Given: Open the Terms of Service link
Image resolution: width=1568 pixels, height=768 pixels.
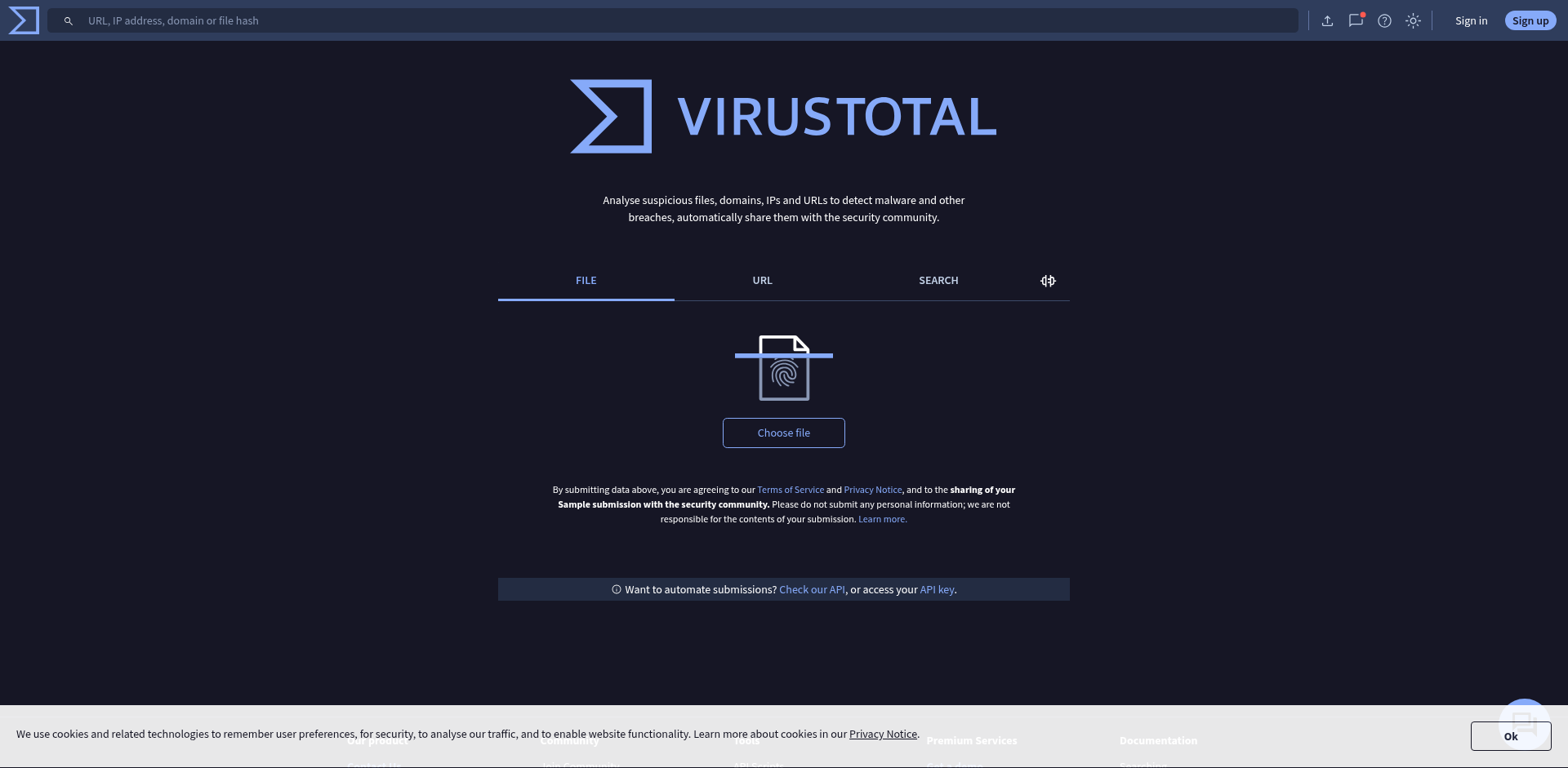Looking at the screenshot, I should [790, 490].
